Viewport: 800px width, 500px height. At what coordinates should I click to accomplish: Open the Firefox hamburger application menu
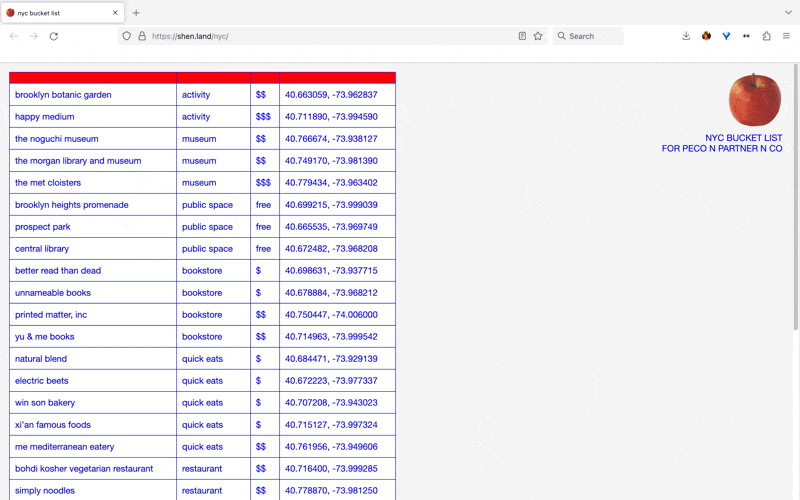point(786,36)
